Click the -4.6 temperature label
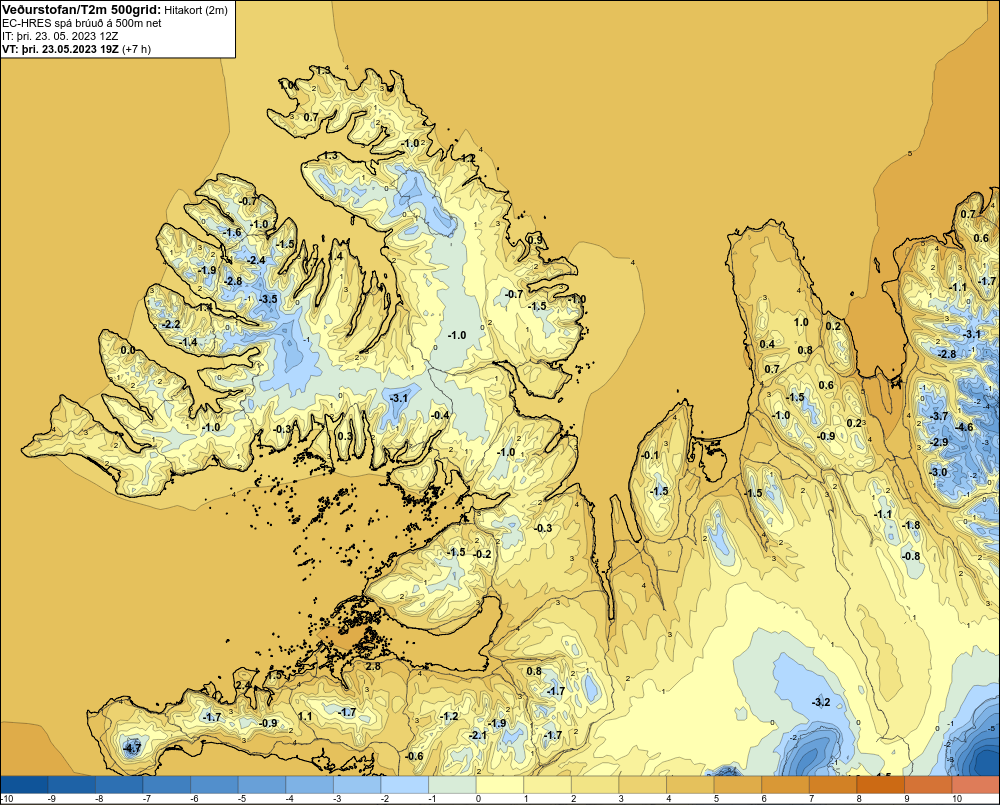The width and height of the screenshot is (1000, 805). coord(964,427)
